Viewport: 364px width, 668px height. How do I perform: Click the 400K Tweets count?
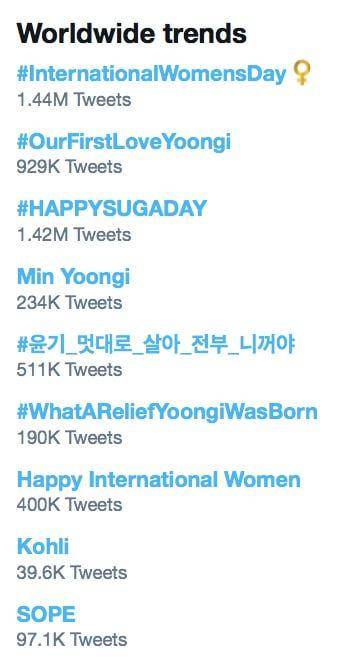tap(69, 505)
